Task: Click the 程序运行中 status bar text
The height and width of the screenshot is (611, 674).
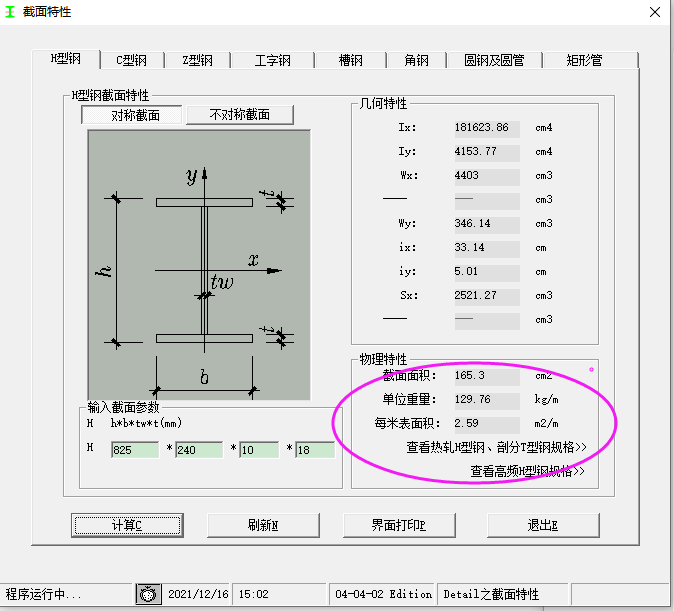Action: coord(43,594)
